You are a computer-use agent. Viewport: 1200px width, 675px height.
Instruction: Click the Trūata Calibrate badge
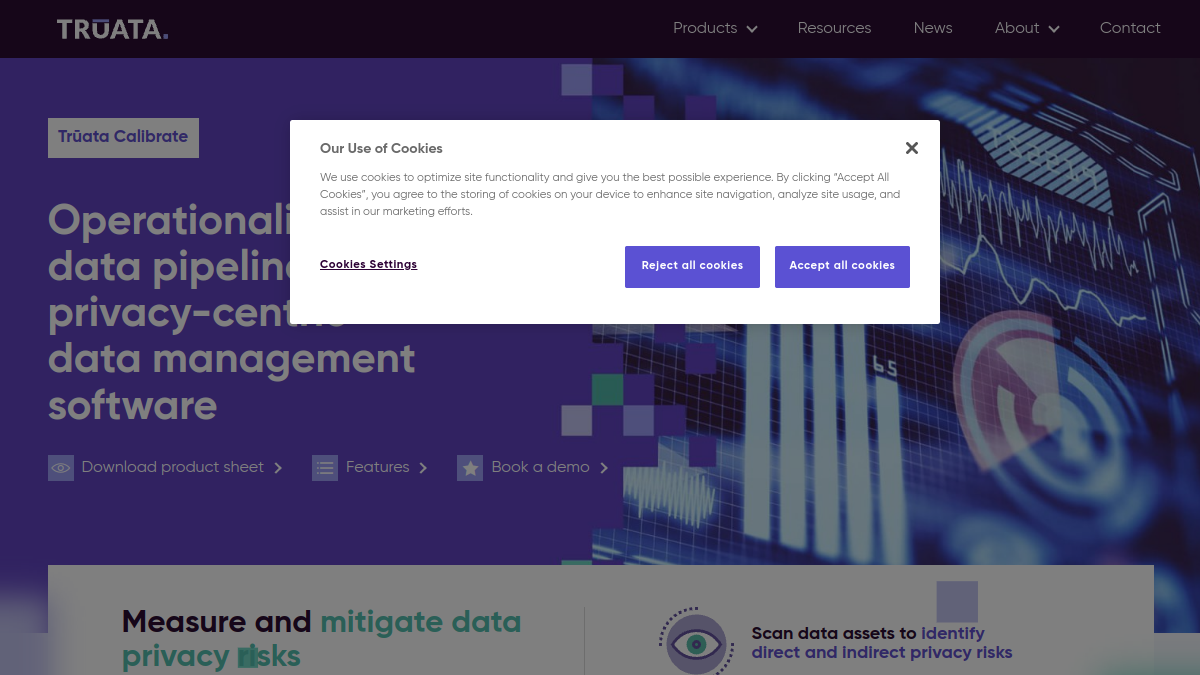coord(123,138)
